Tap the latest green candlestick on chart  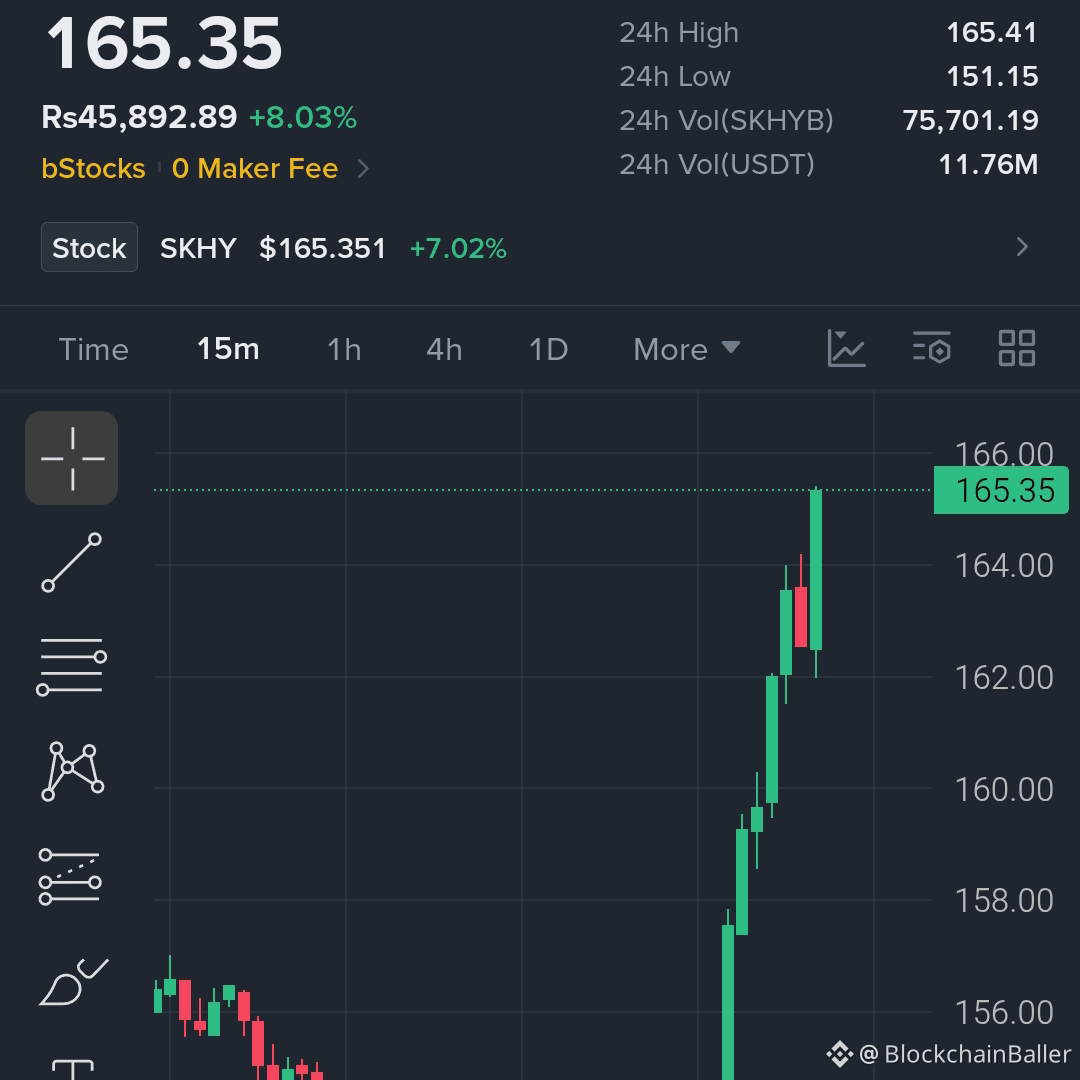click(x=816, y=570)
